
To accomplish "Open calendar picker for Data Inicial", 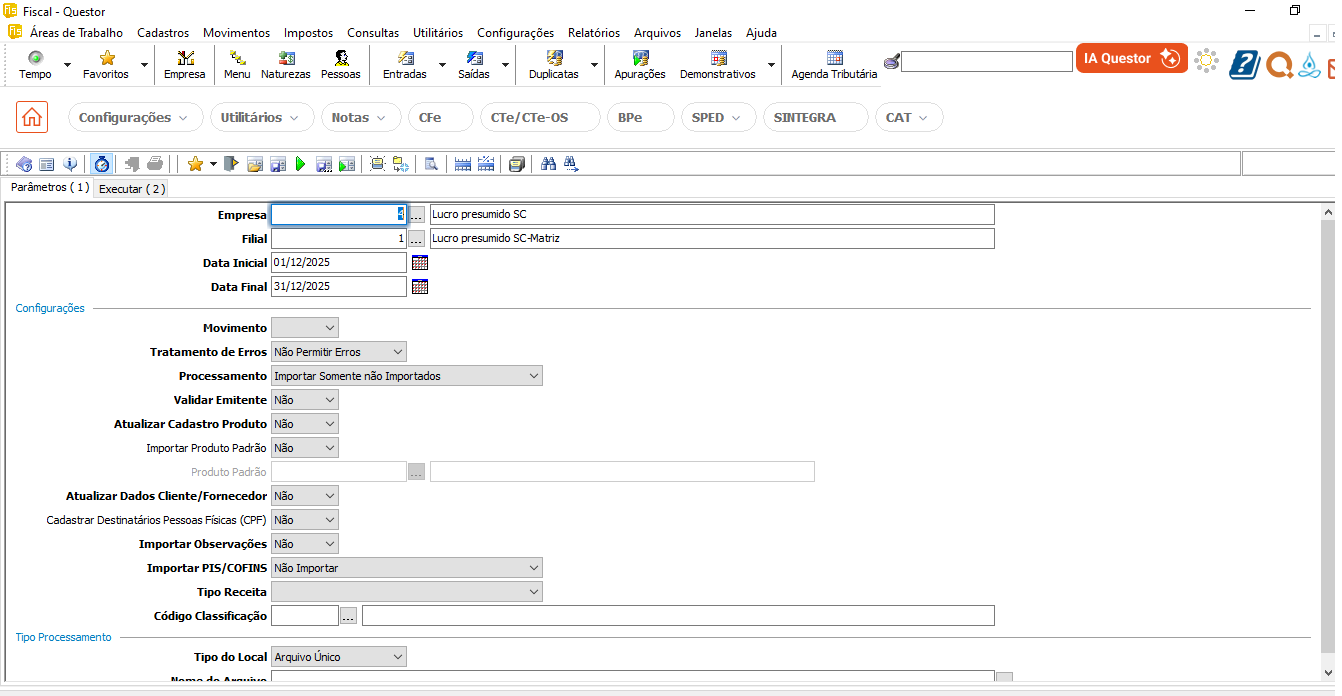I will pos(420,263).
